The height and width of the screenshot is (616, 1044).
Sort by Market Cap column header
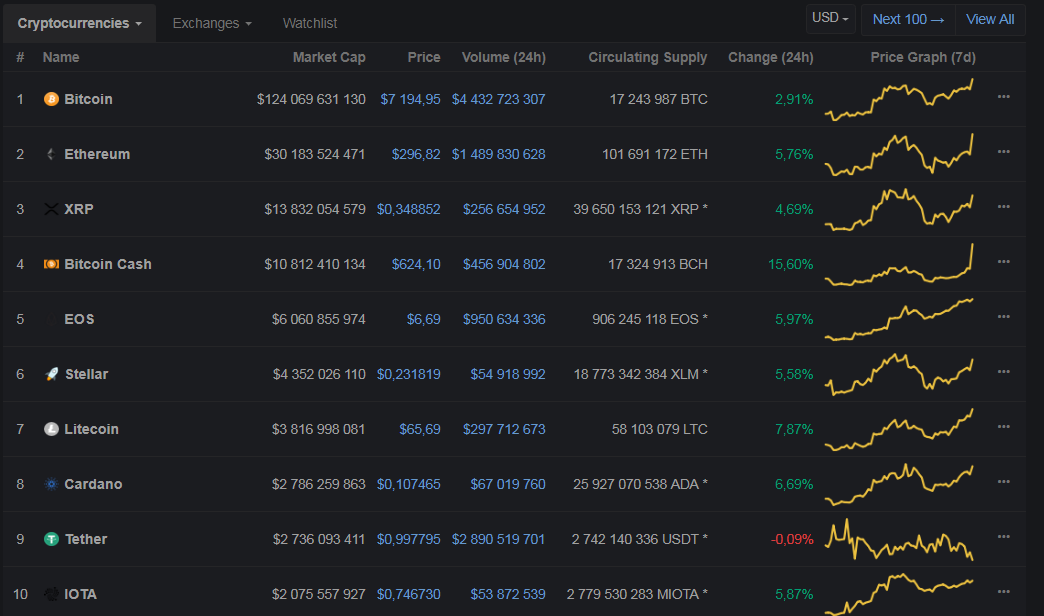click(x=329, y=57)
